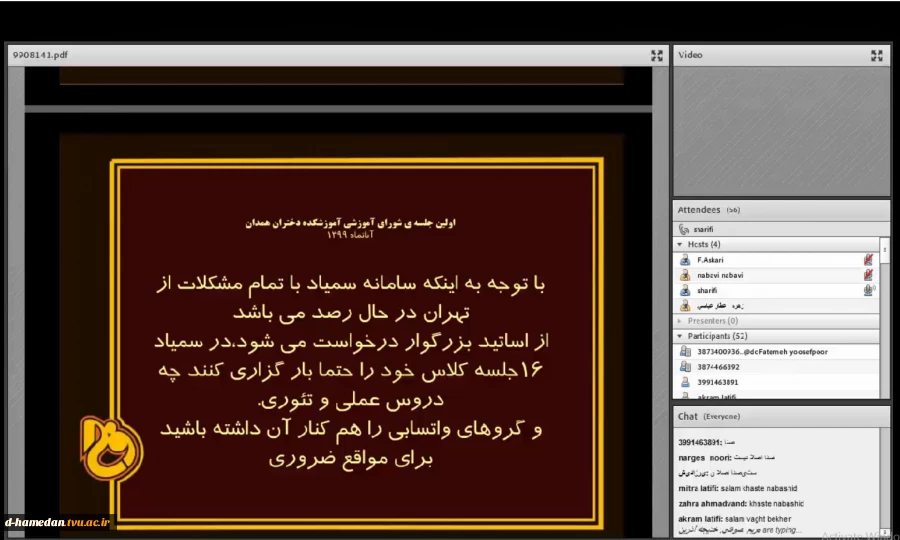Click F.Askari's muted microphone icon
Image resolution: width=900 pixels, height=540 pixels.
(868, 260)
